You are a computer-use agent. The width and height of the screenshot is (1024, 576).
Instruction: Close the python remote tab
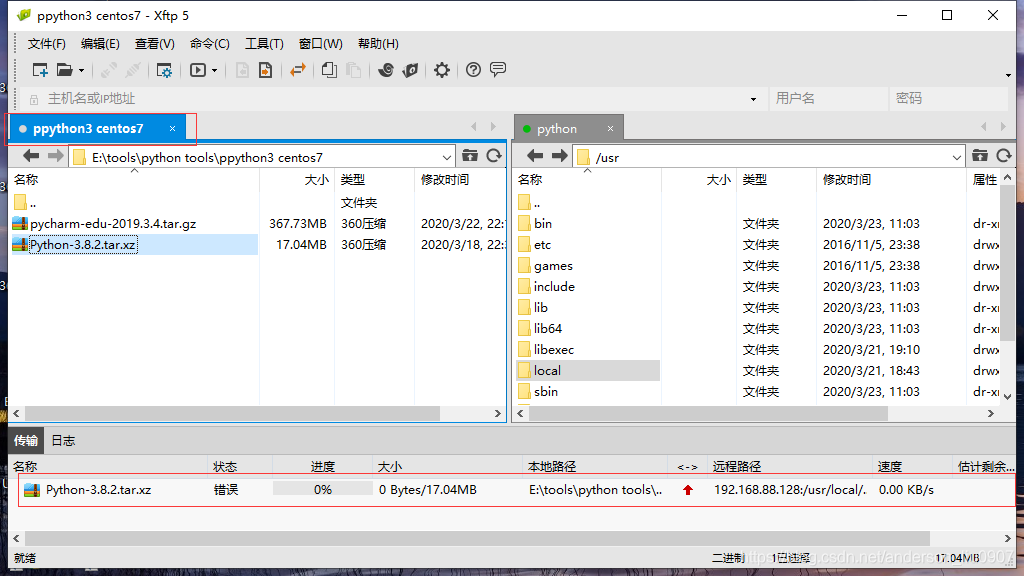pos(611,129)
